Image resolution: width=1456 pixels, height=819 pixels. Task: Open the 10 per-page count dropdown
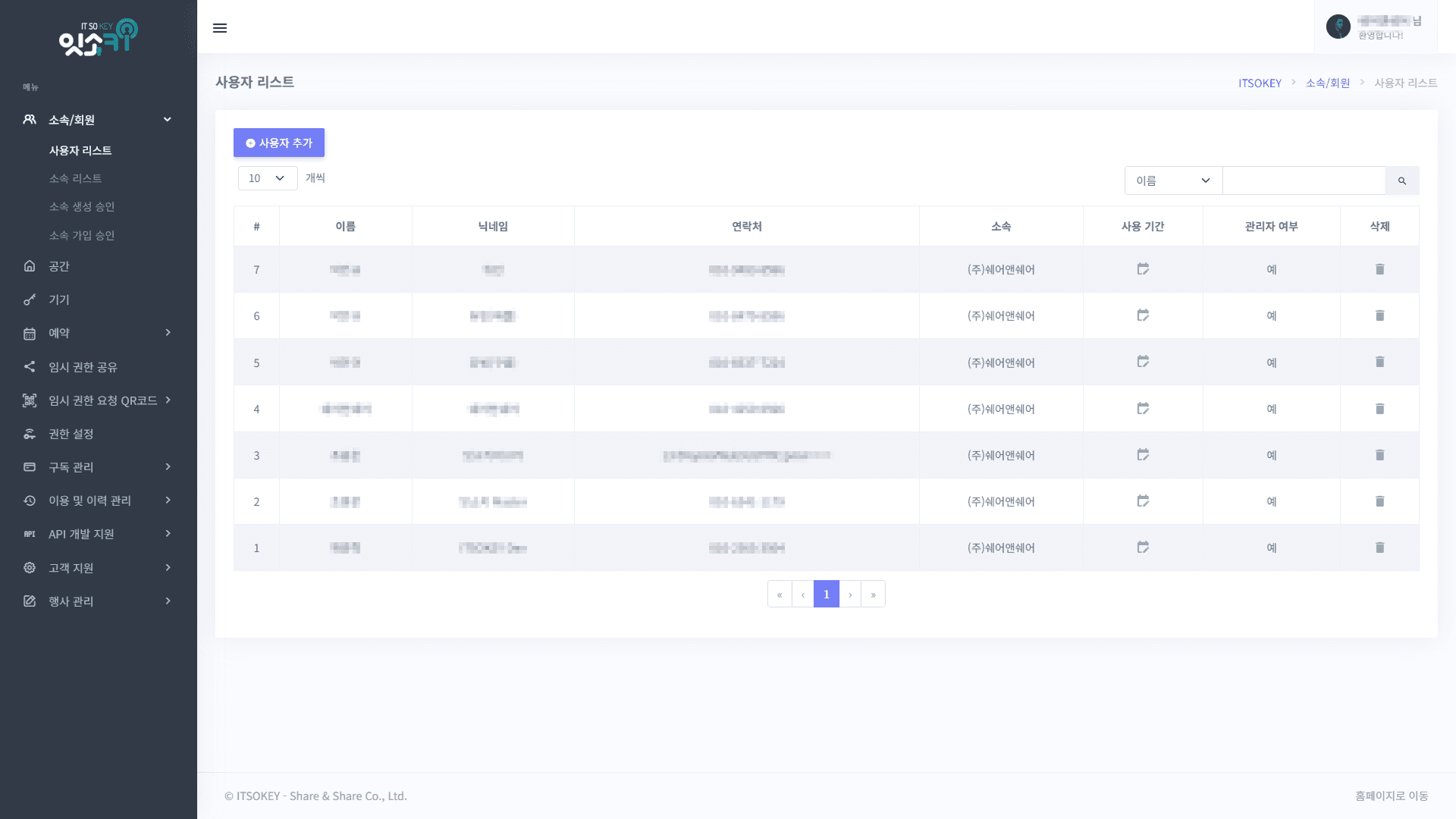point(267,178)
